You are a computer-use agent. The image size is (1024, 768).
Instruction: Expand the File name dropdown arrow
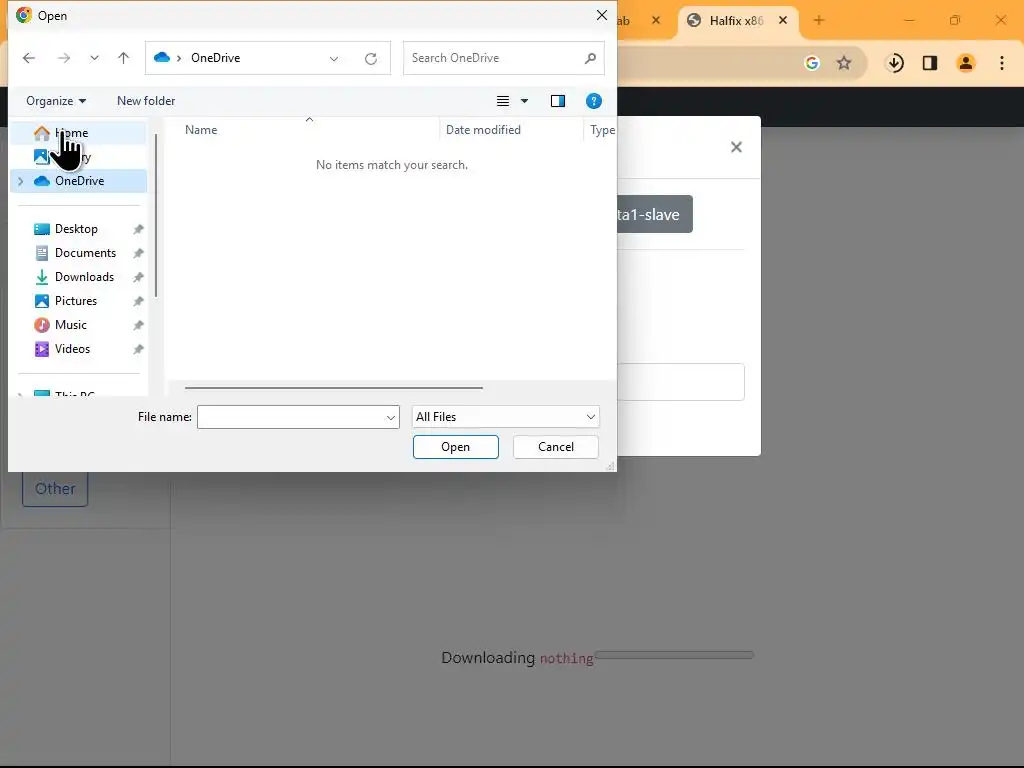coord(391,417)
